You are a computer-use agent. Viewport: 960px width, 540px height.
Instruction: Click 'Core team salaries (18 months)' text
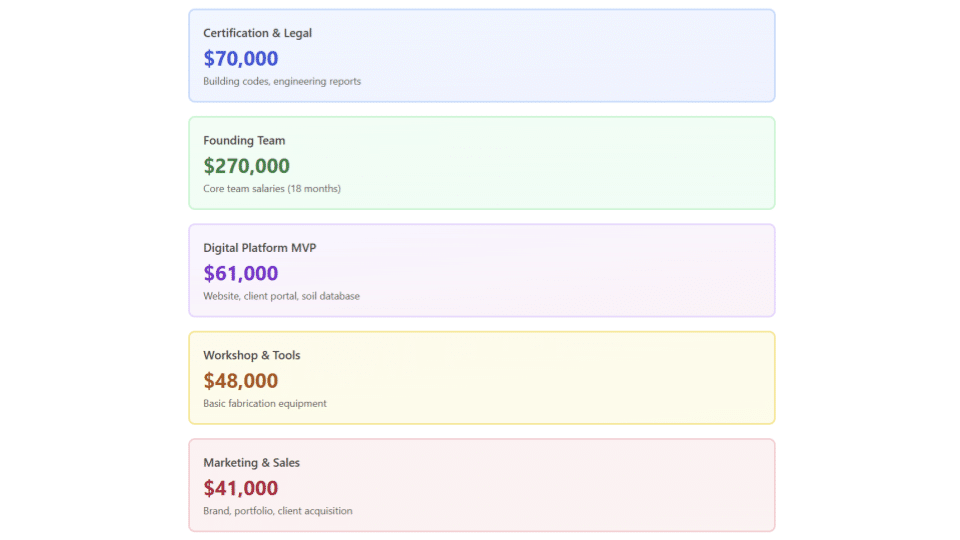[x=272, y=189]
